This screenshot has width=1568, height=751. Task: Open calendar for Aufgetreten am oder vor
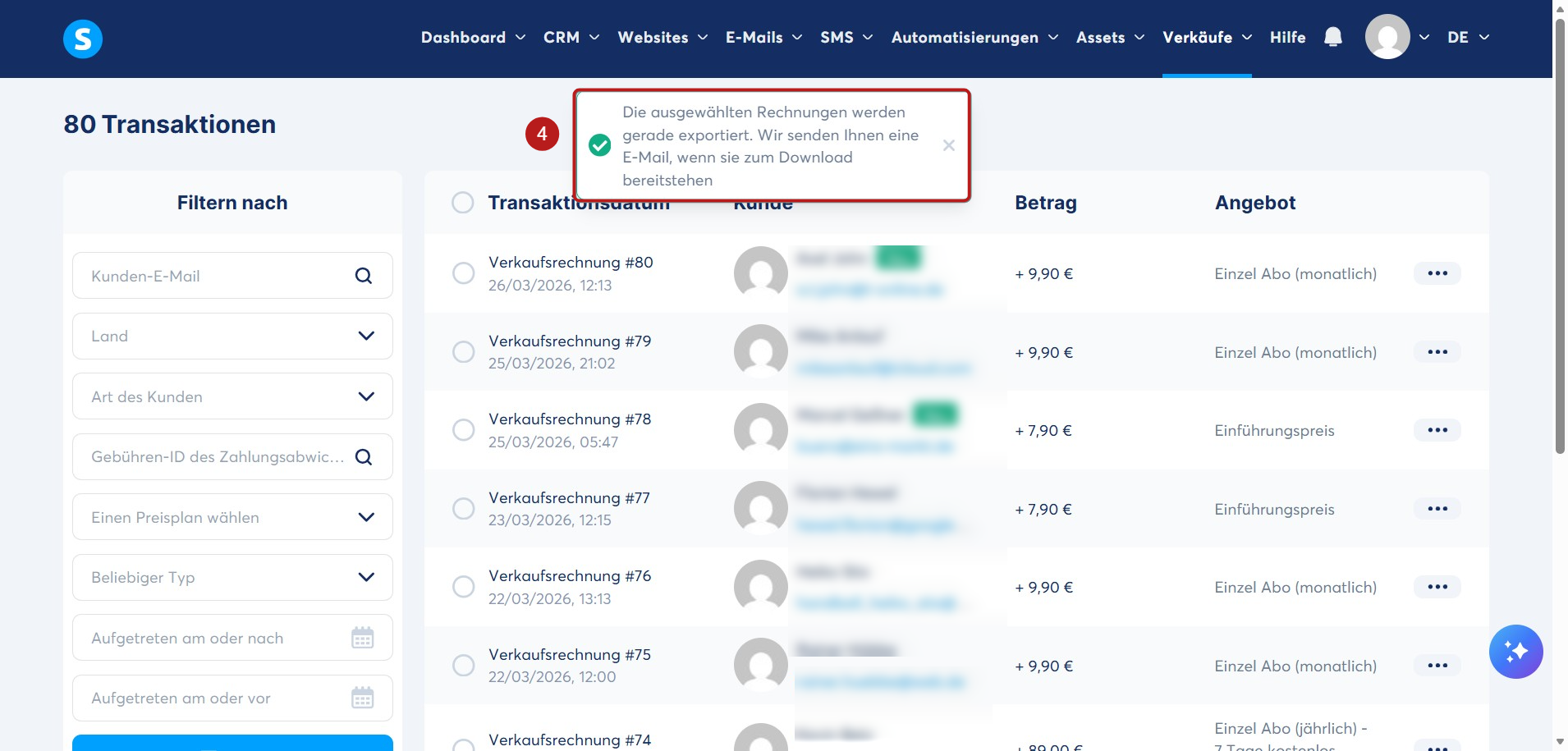coord(363,698)
